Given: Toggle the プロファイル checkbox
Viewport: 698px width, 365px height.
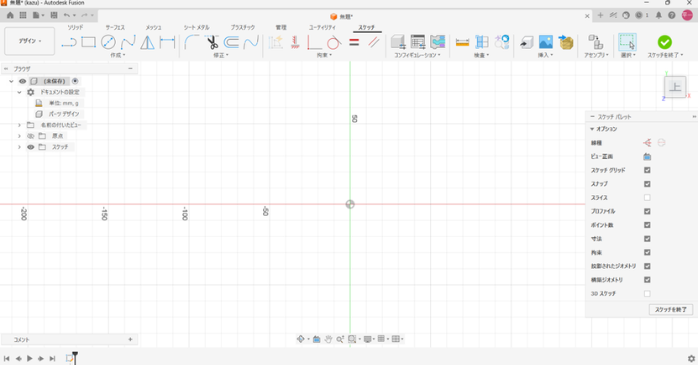Looking at the screenshot, I should [x=647, y=211].
